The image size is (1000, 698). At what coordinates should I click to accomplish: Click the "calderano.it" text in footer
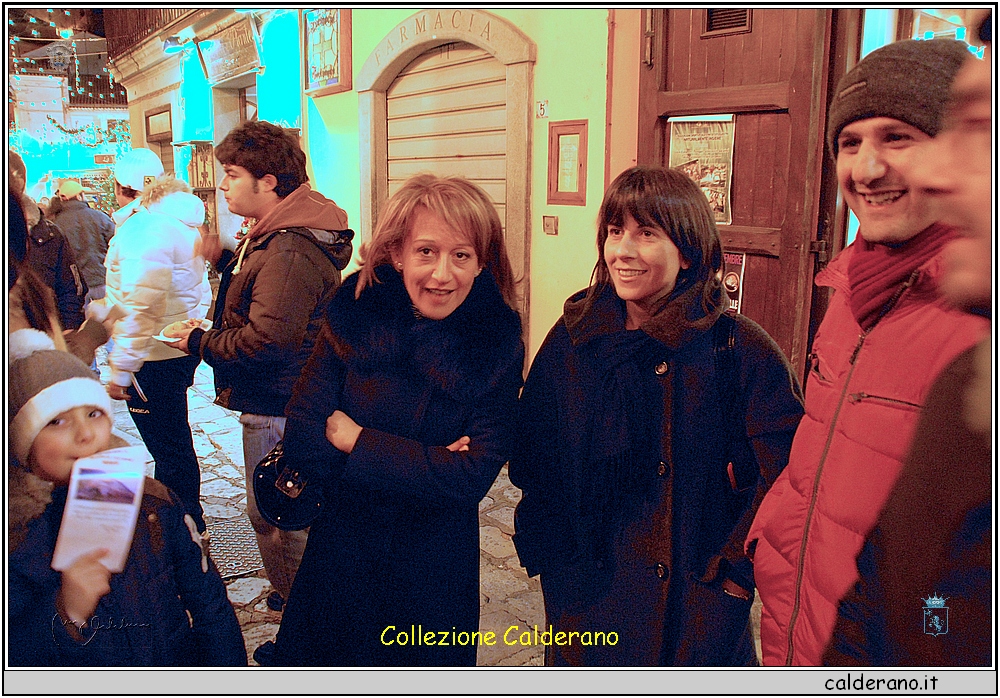881,683
